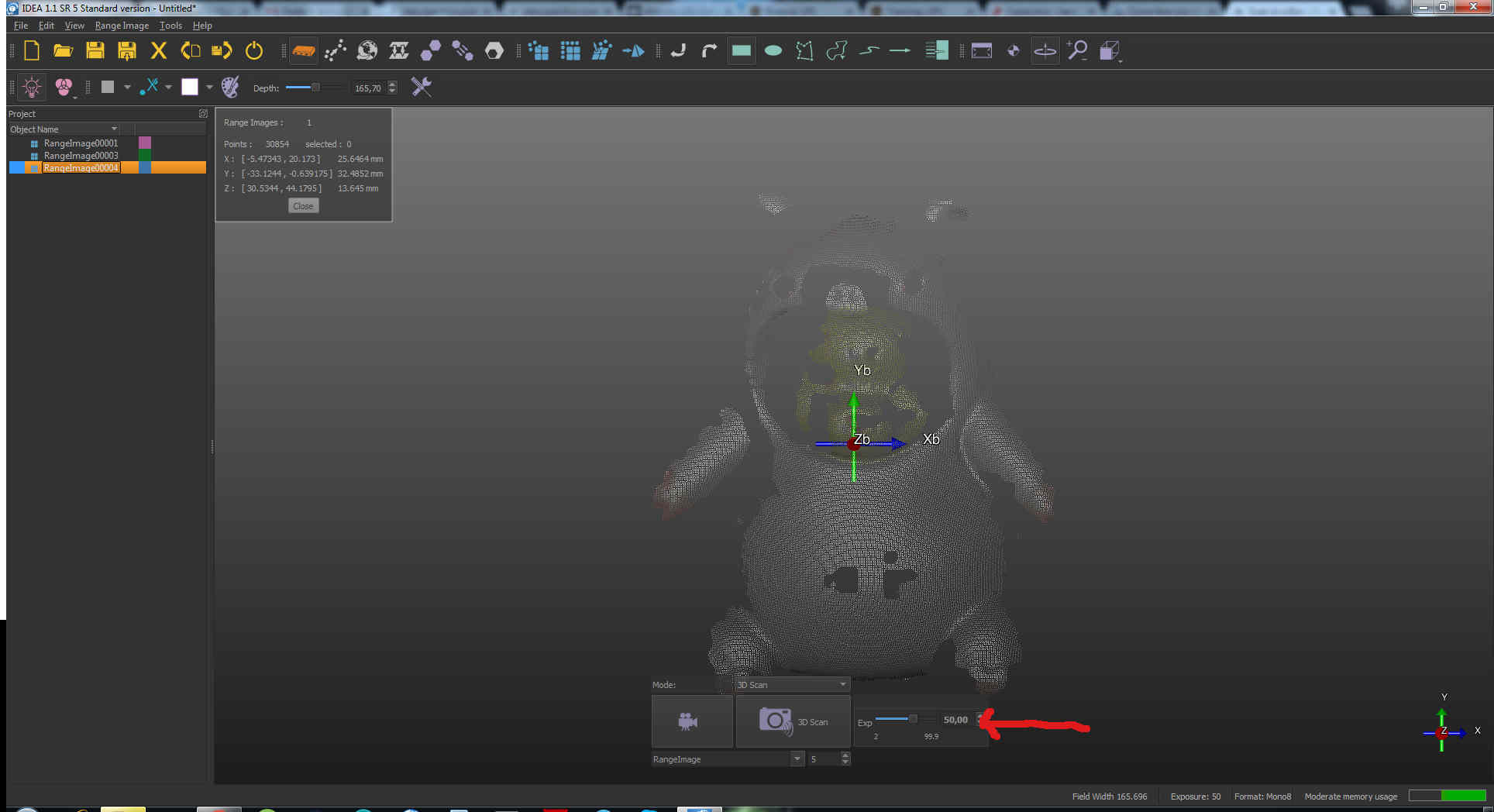Open the Help menu
The width and height of the screenshot is (1494, 812).
pos(202,26)
